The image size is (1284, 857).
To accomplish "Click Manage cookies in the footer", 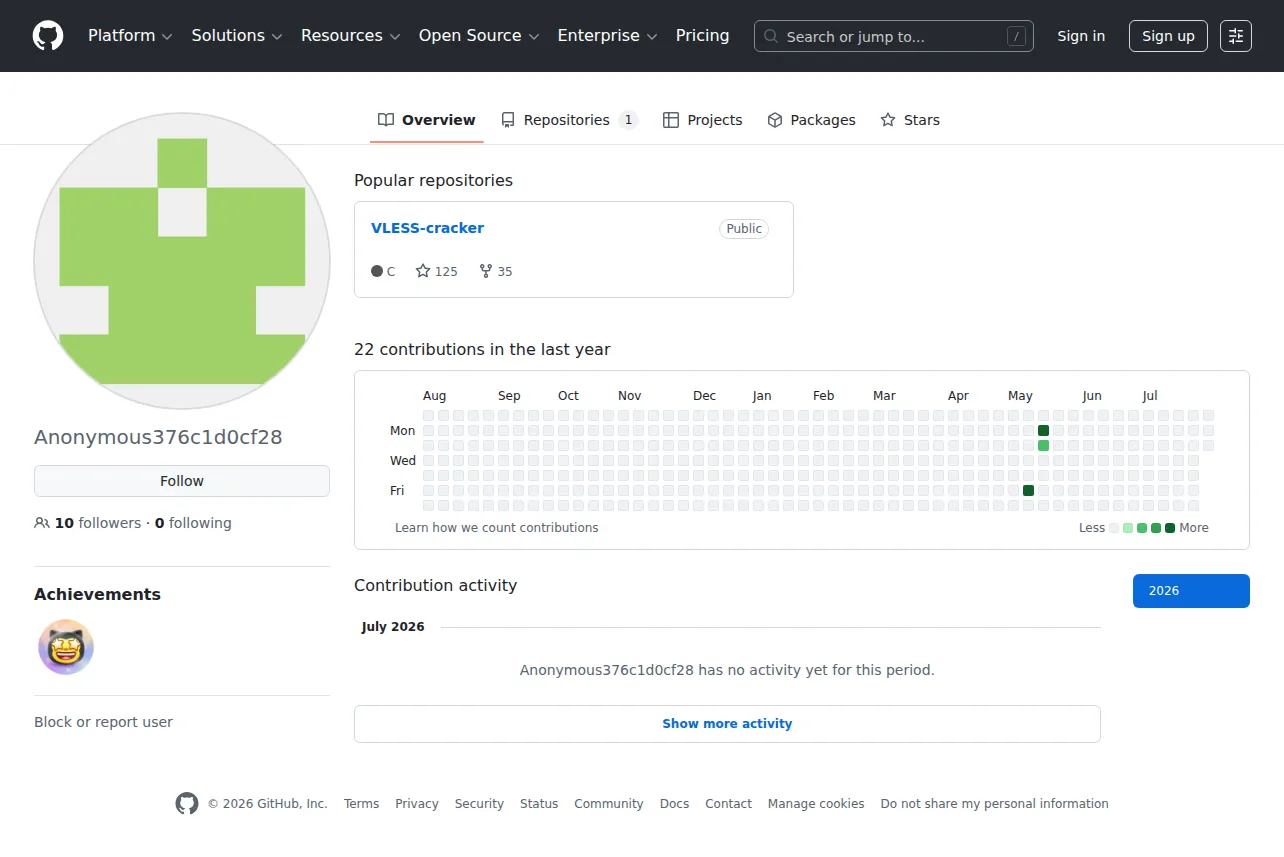I will [816, 804].
